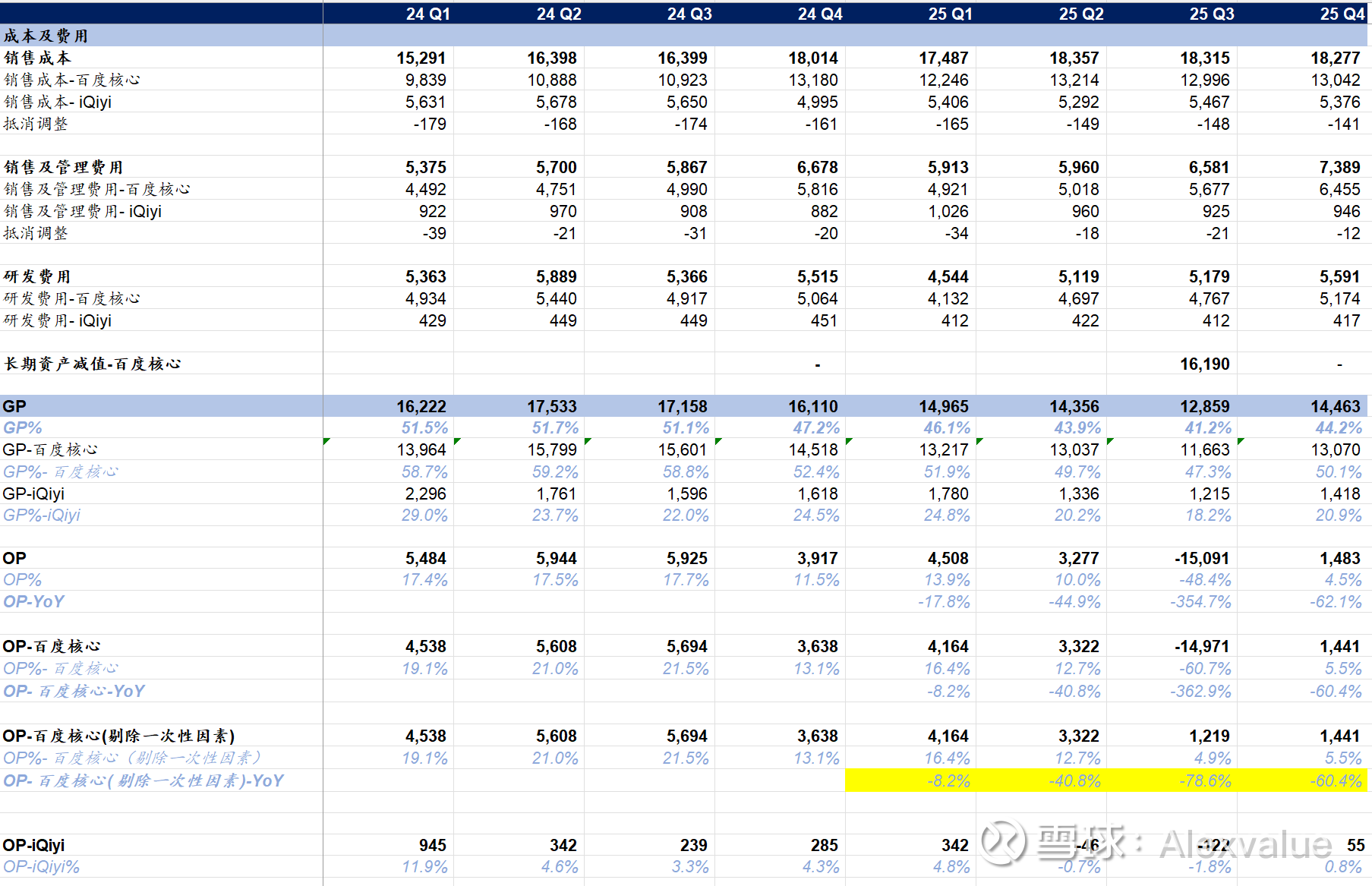
Task: Select the 25 Q3 OP value -15,091
Action: coord(1201,558)
